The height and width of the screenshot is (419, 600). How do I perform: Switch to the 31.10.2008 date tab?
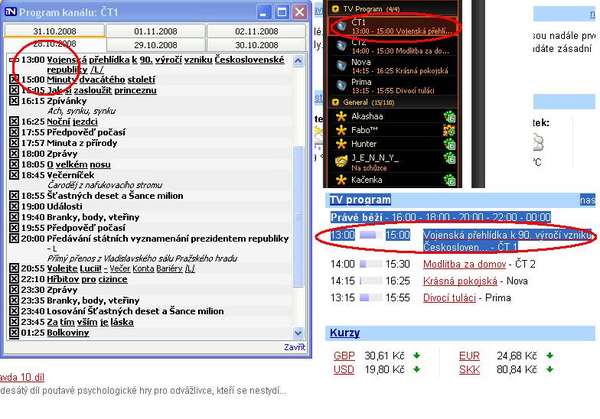54,31
